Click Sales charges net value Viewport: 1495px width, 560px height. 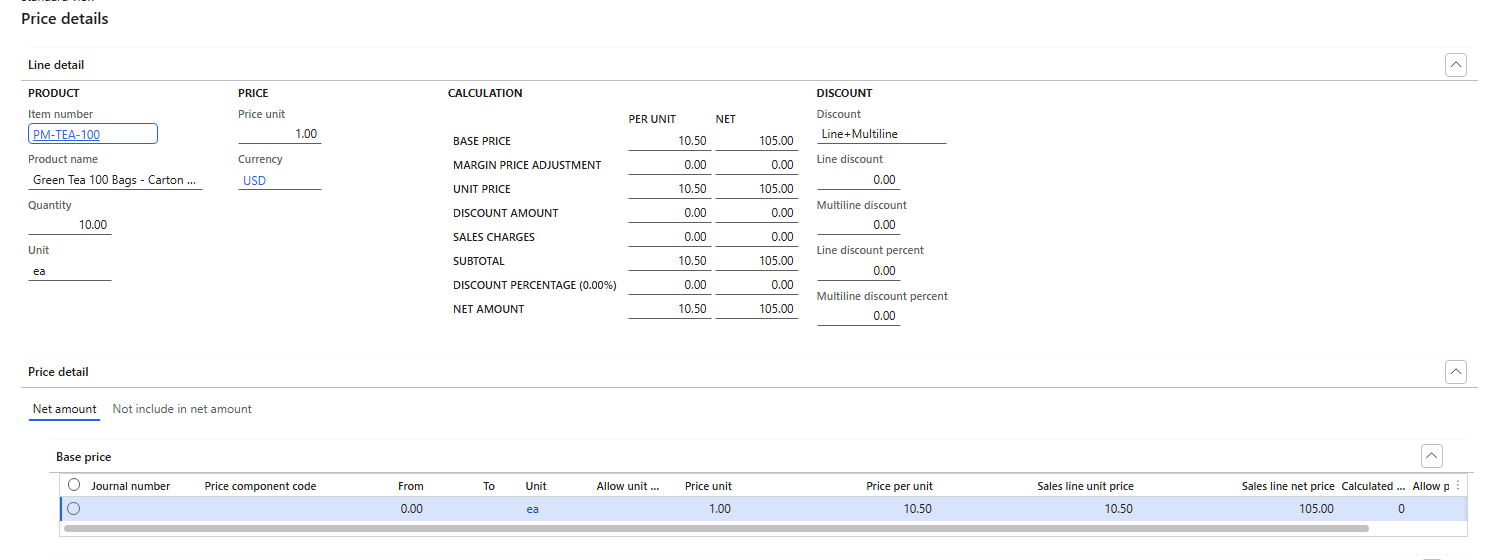(x=757, y=237)
